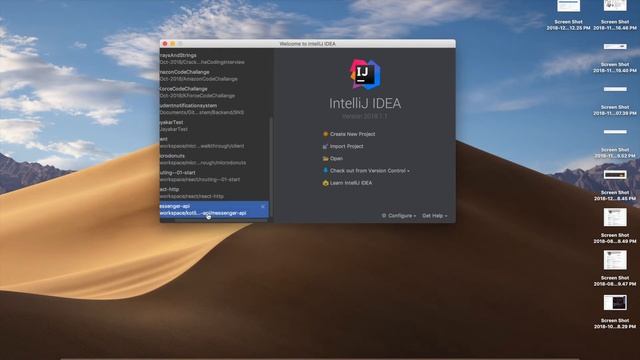Image resolution: width=640 pixels, height=360 pixels.
Task: Click the Open folder icon
Action: click(x=325, y=158)
